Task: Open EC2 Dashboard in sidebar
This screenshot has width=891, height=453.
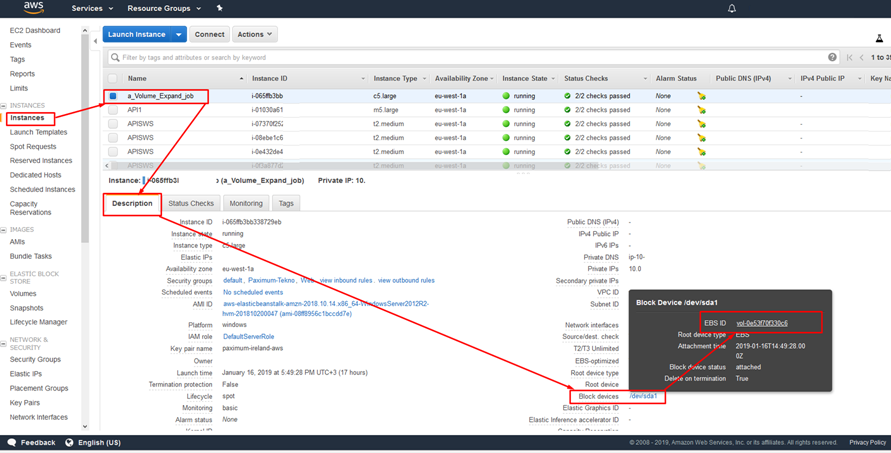Action: [x=35, y=31]
